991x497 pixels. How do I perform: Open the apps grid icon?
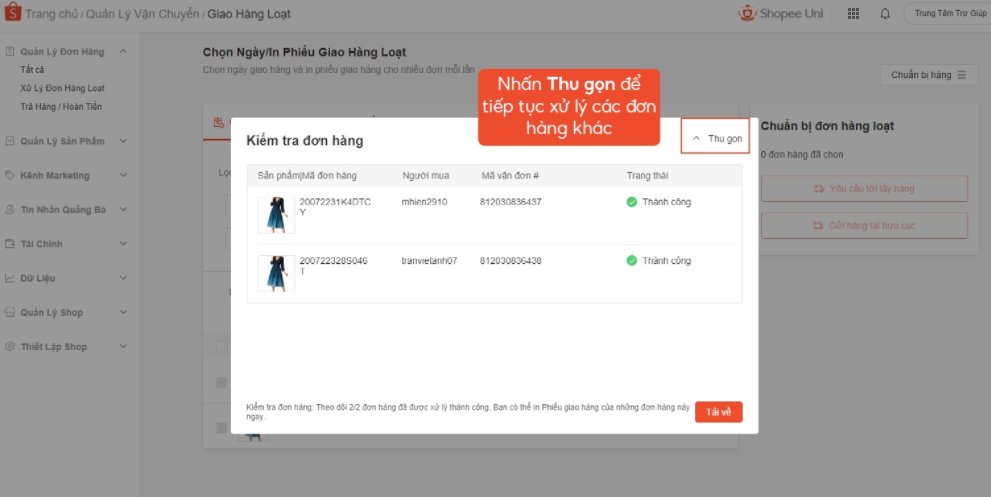pyautogui.click(x=853, y=14)
